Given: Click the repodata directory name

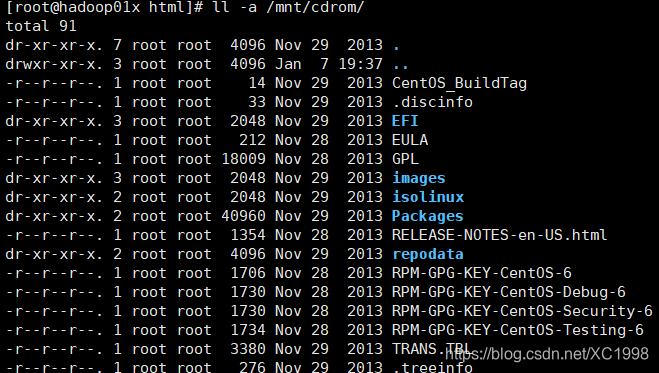Looking at the screenshot, I should tap(428, 254).
